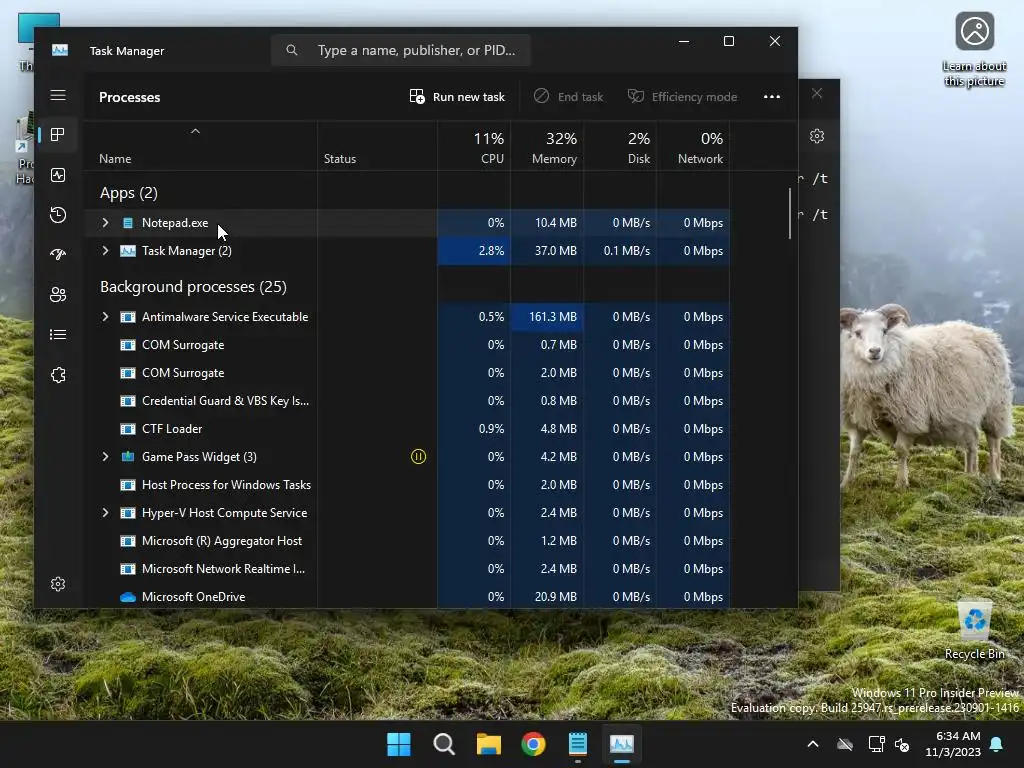
Task: Click the suspended status icon for Game Pass Widget
Action: (419, 456)
